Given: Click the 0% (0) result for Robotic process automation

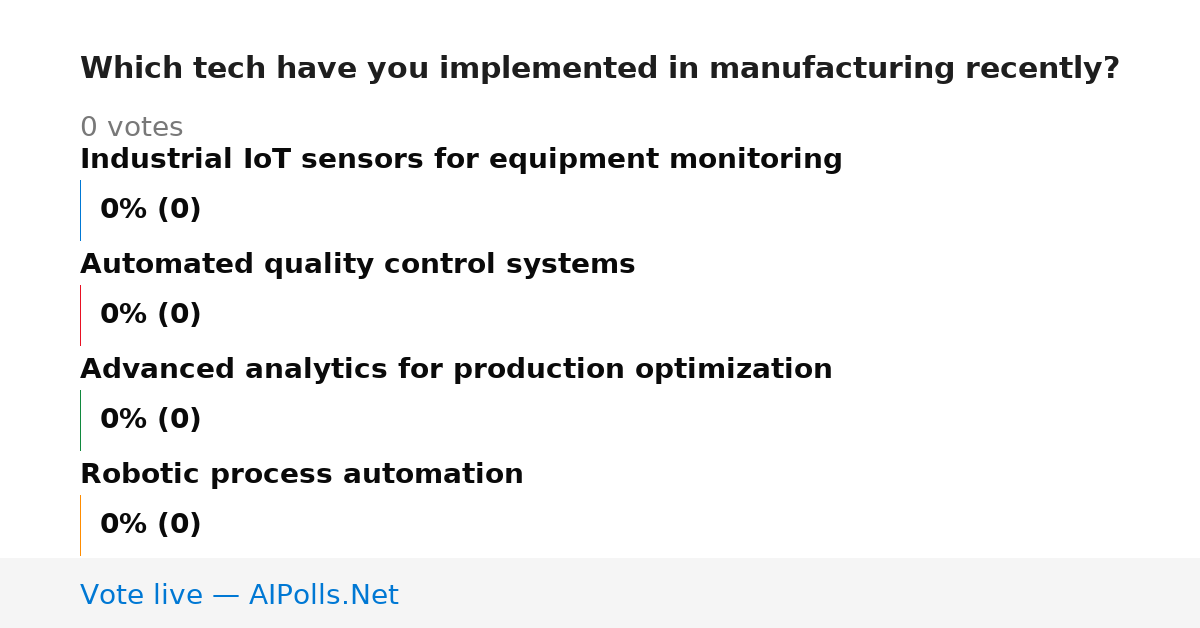Looking at the screenshot, I should tap(150, 525).
